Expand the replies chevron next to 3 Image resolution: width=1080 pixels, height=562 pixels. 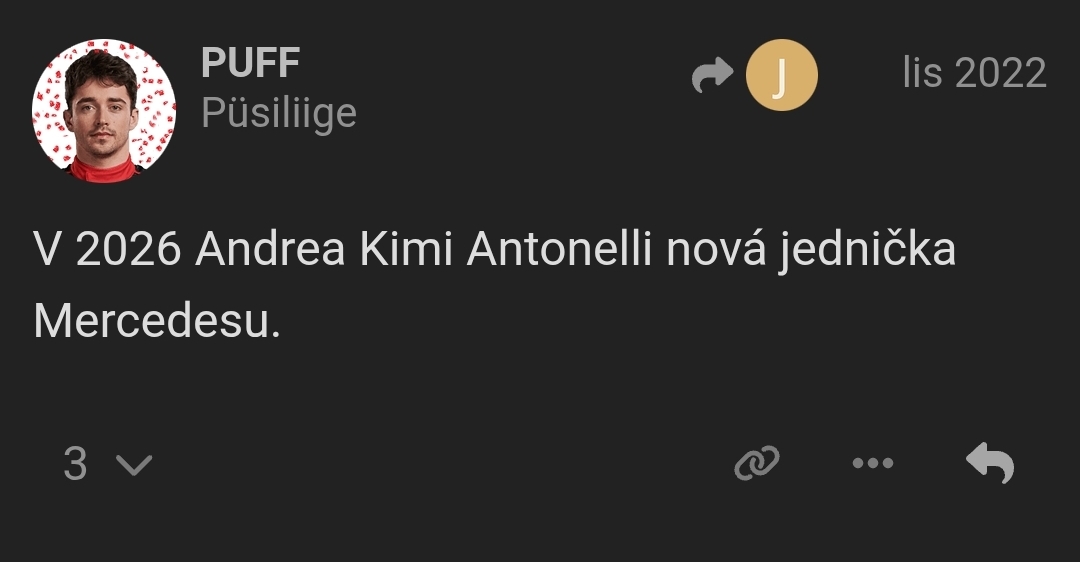(x=133, y=465)
